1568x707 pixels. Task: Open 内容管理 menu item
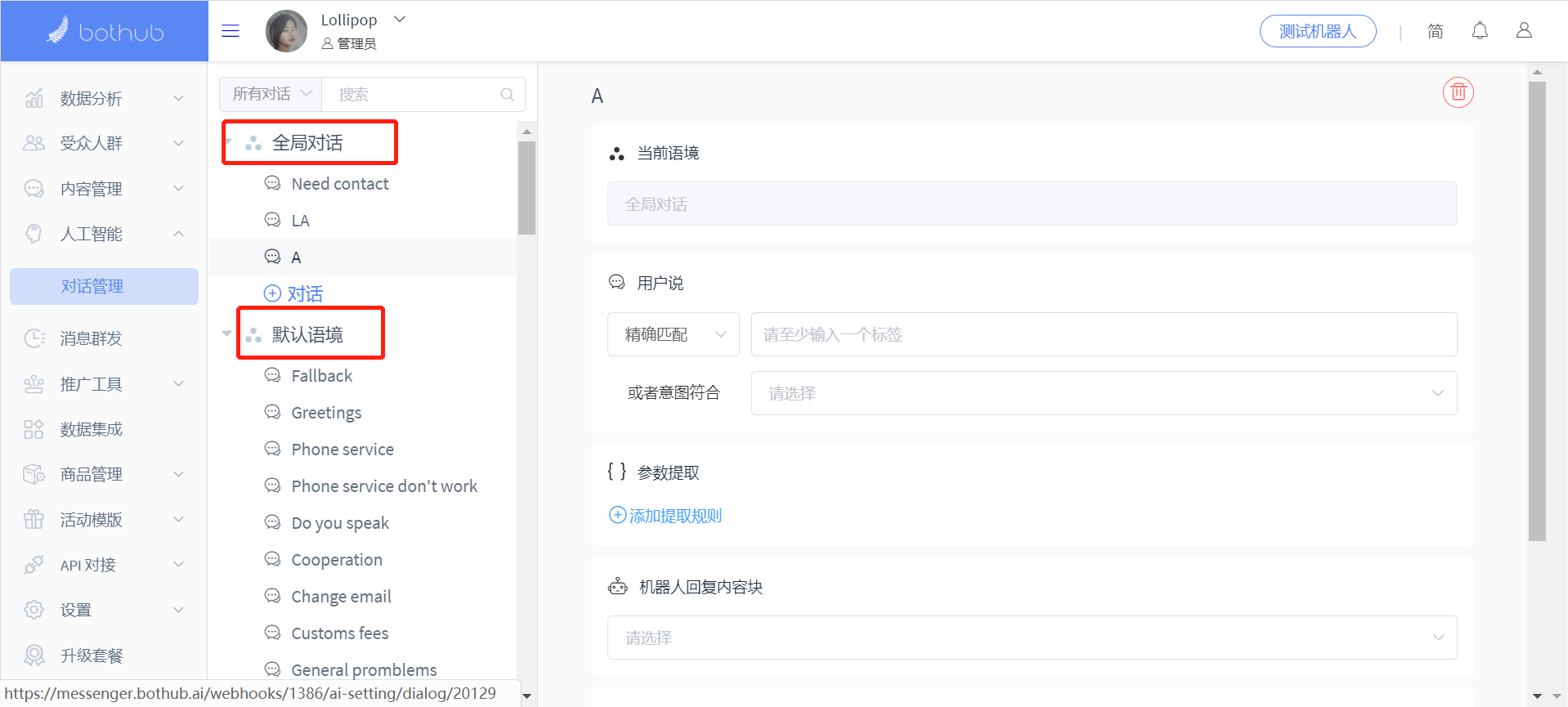[x=104, y=189]
